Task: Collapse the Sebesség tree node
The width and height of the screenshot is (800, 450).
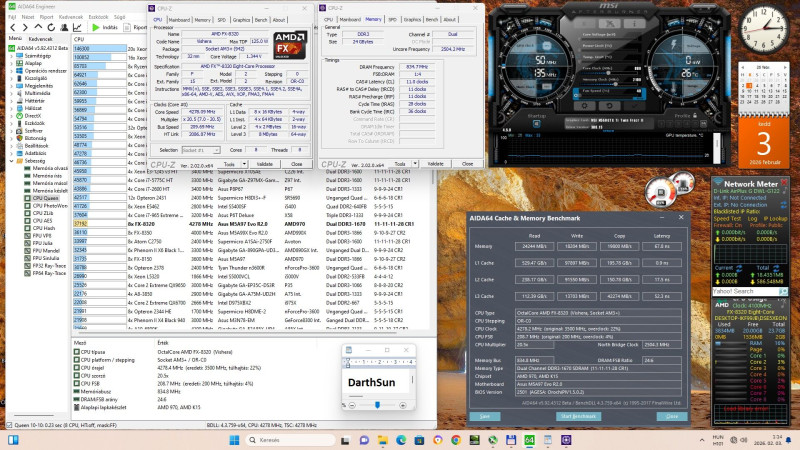Action: 11,161
